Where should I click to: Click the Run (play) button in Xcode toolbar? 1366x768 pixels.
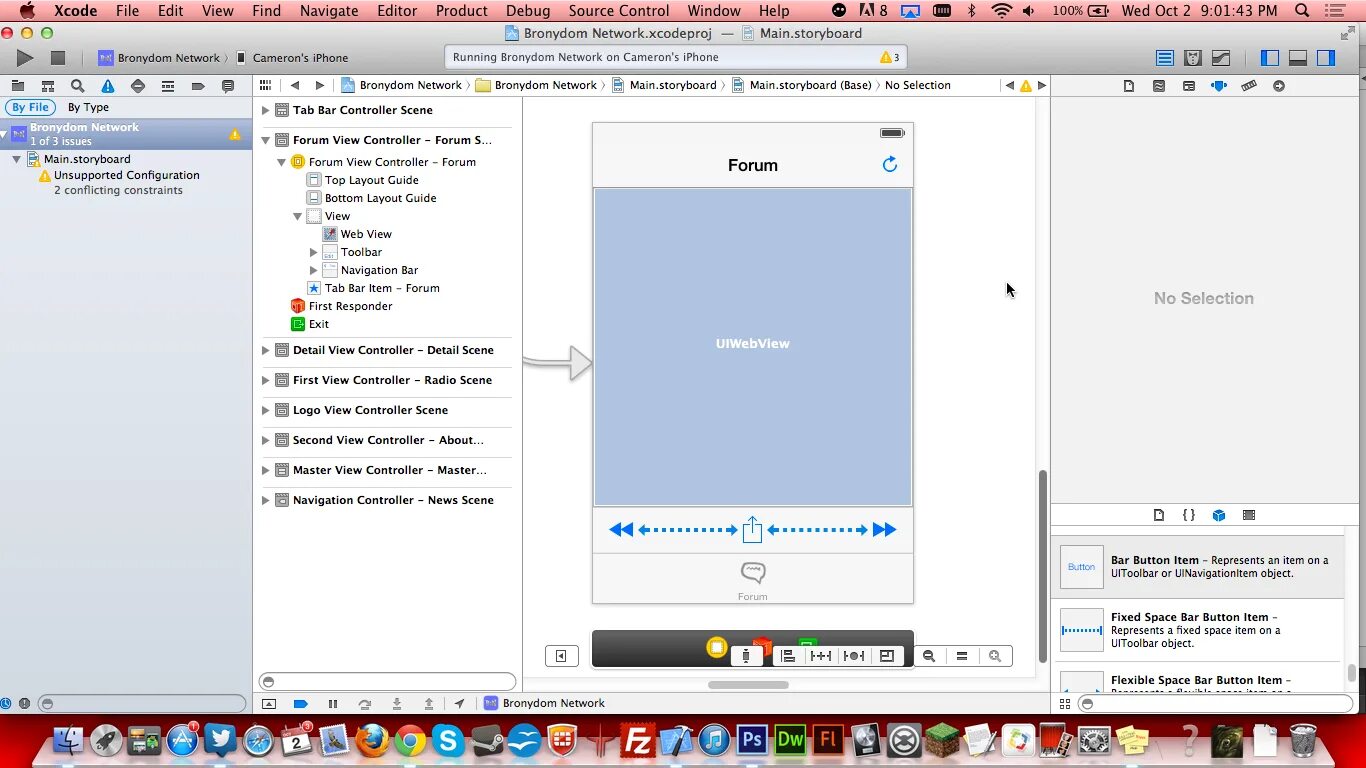coord(26,58)
